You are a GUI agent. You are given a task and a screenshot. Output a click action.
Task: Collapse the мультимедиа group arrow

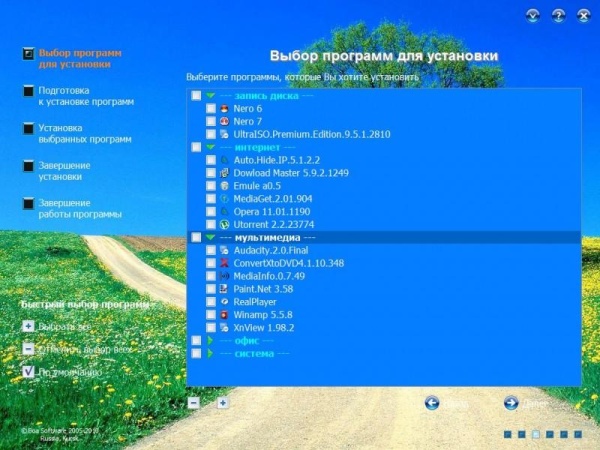(x=210, y=237)
